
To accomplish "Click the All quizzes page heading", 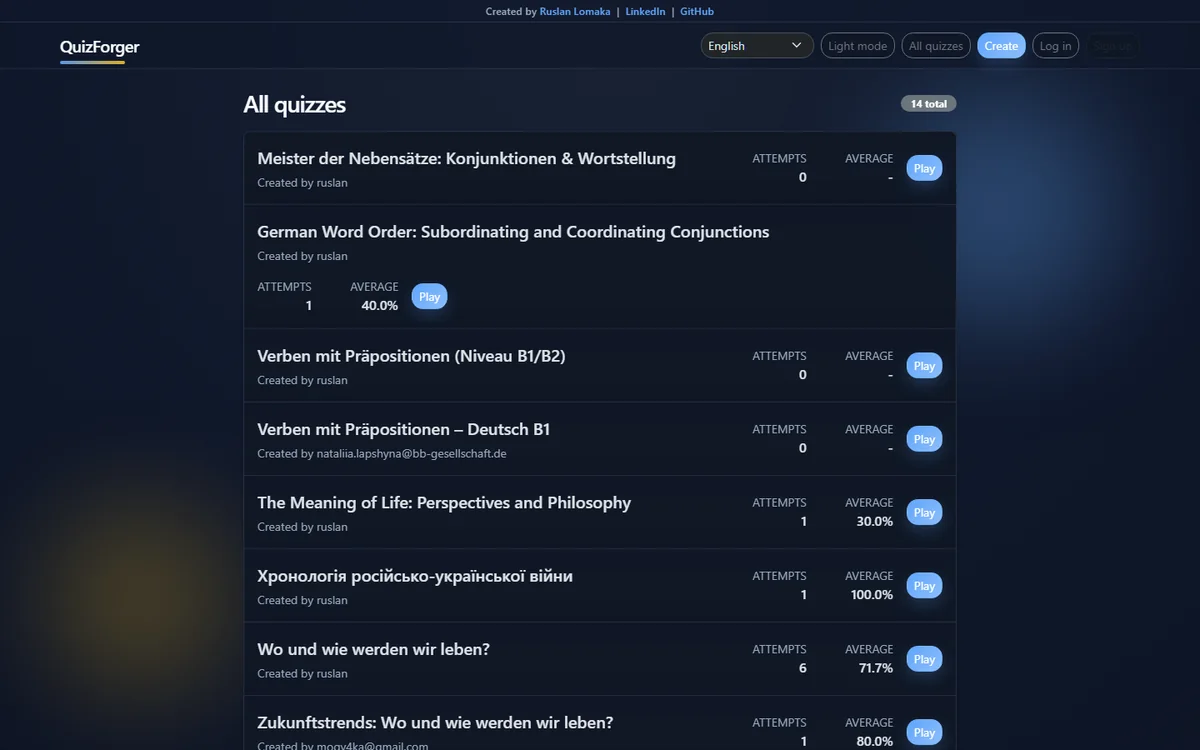I will pos(294,105).
